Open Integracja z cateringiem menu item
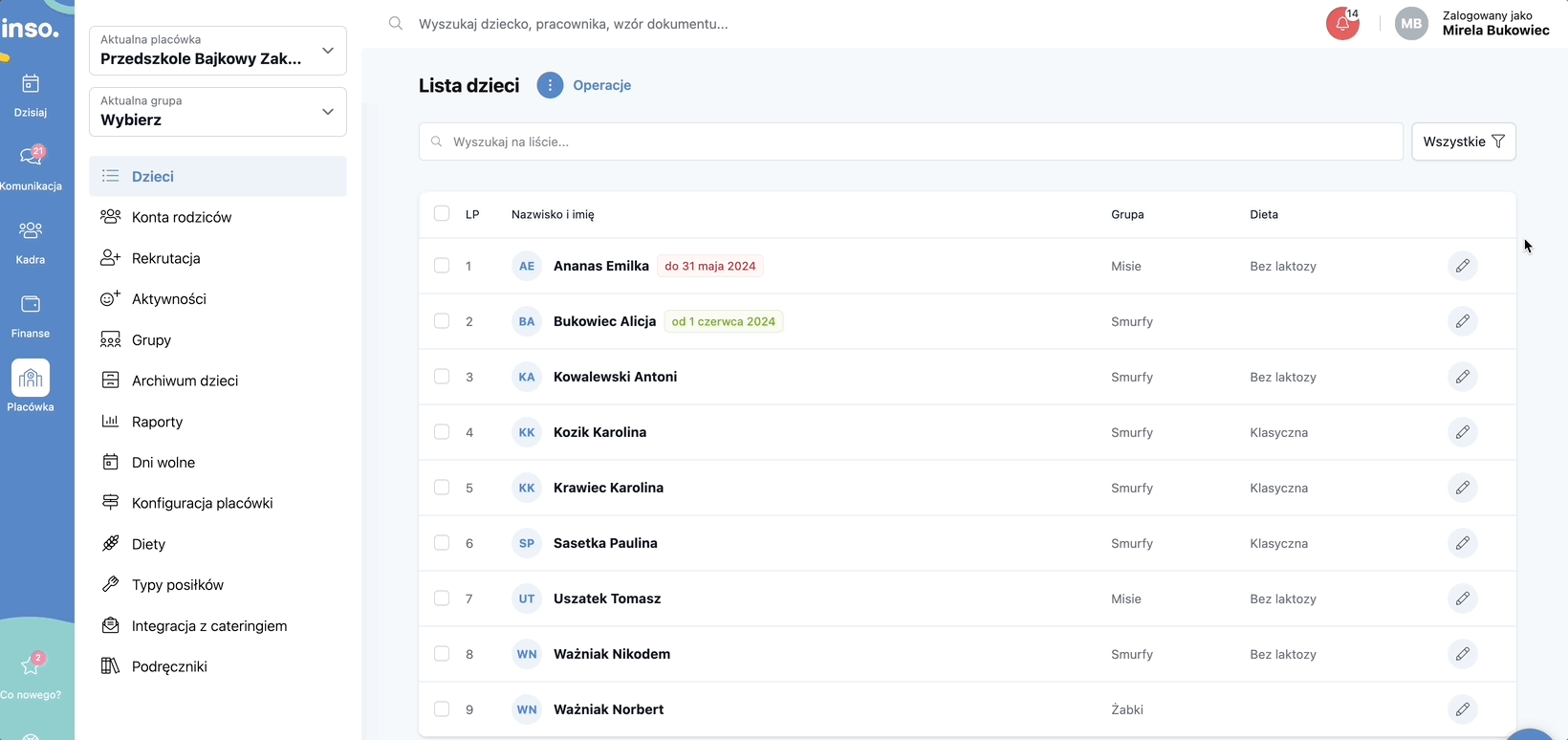 pos(218,626)
